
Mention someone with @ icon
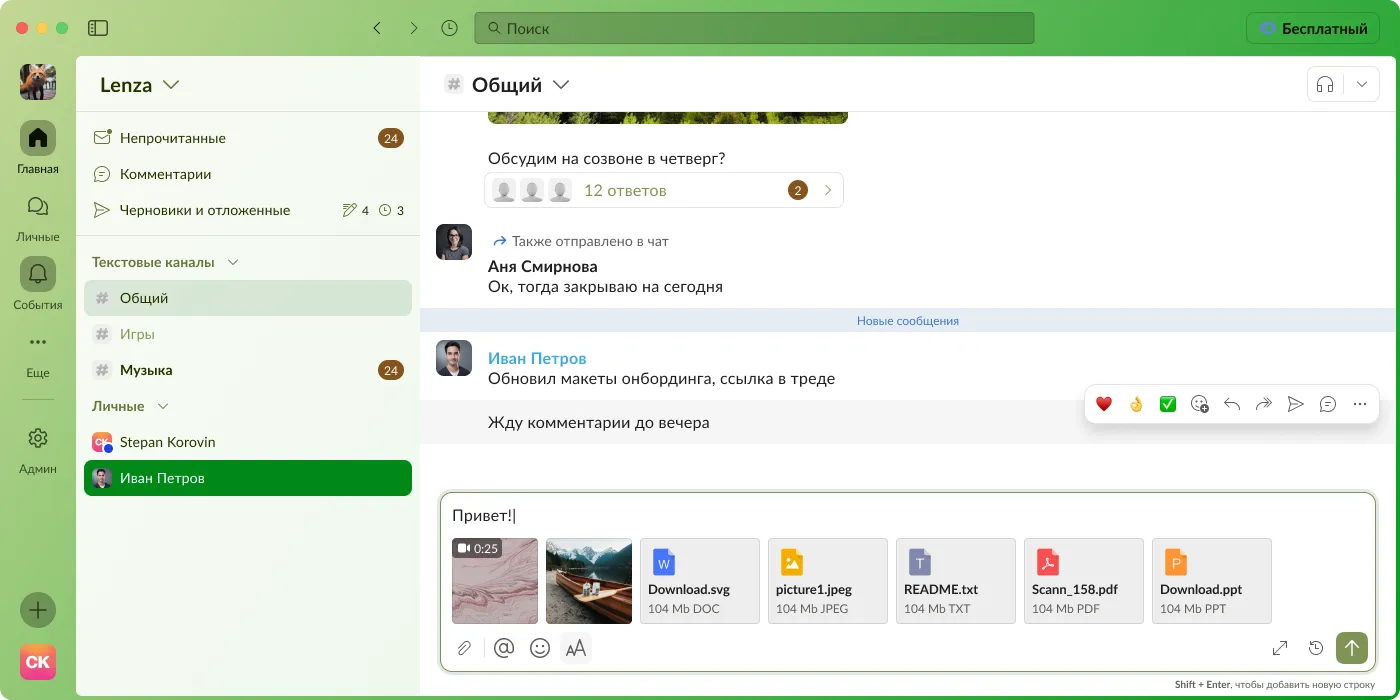(x=504, y=648)
